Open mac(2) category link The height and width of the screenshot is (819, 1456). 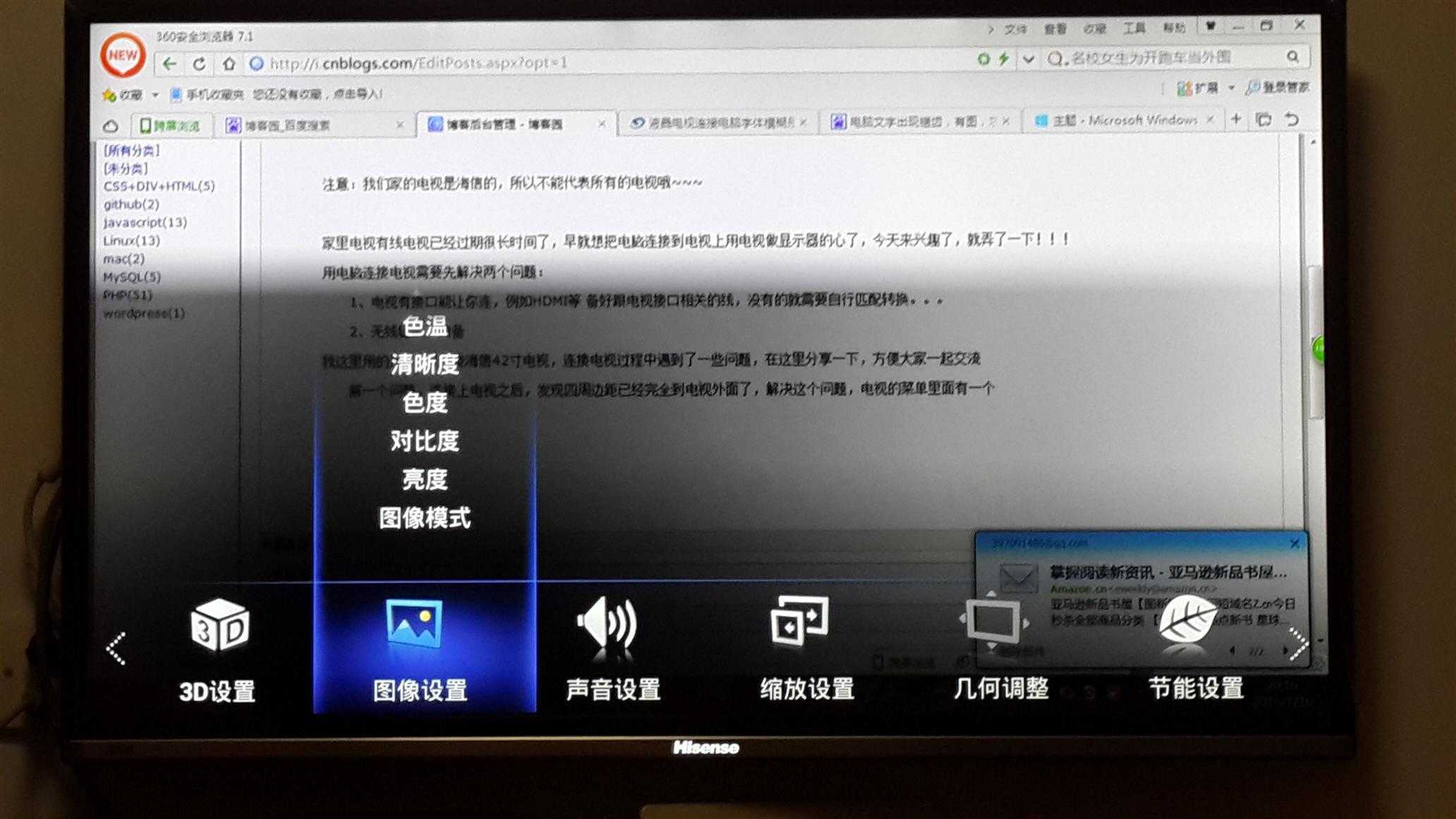(123, 259)
